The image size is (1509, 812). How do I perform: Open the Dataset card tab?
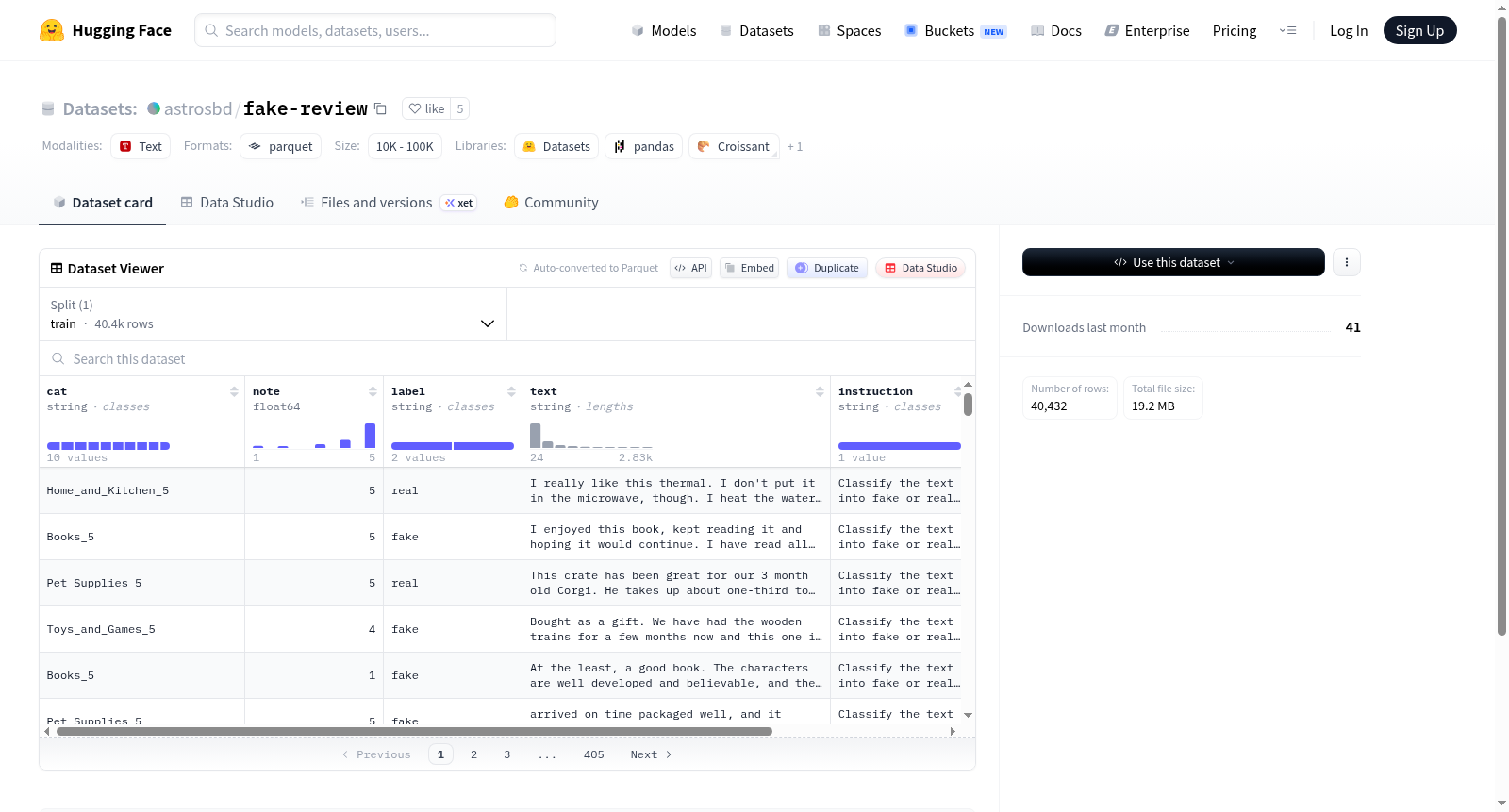(x=102, y=202)
